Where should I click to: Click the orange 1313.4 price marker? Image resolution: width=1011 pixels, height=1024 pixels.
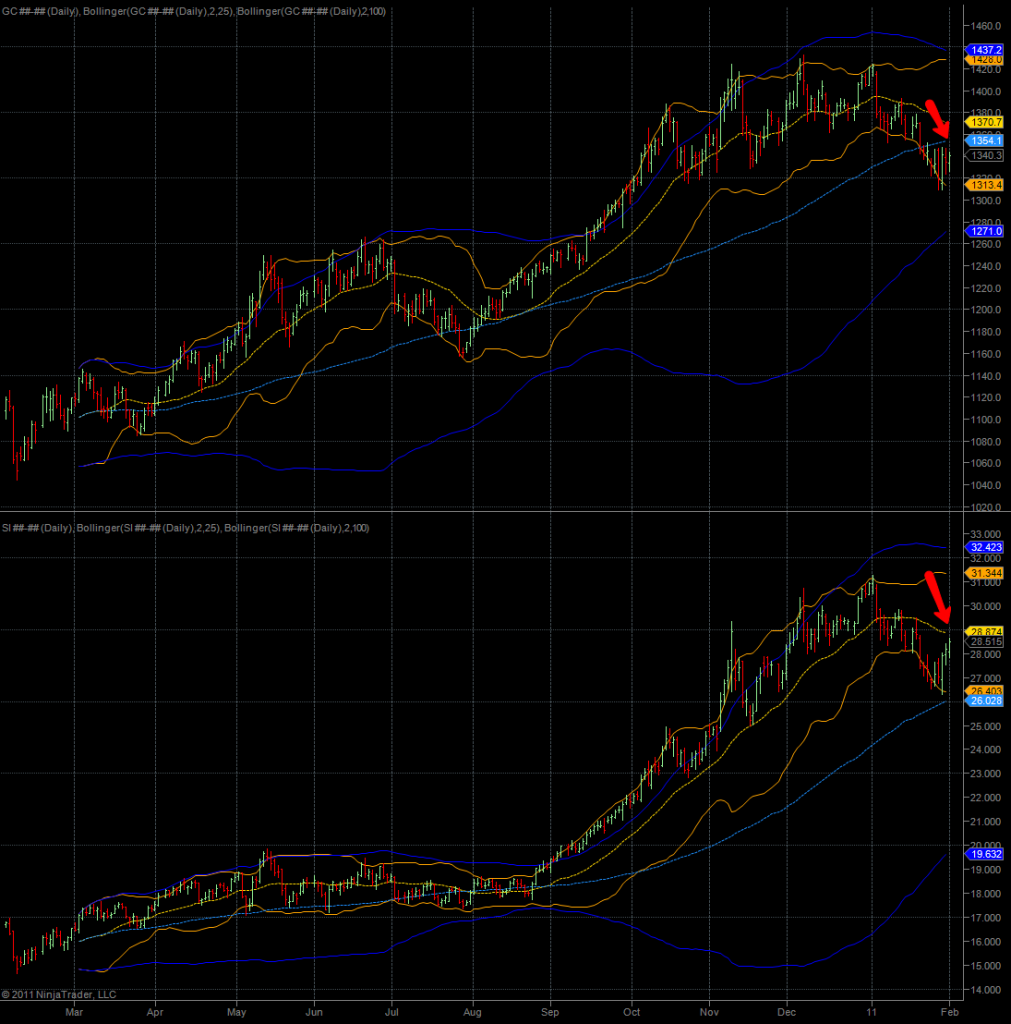pos(986,183)
